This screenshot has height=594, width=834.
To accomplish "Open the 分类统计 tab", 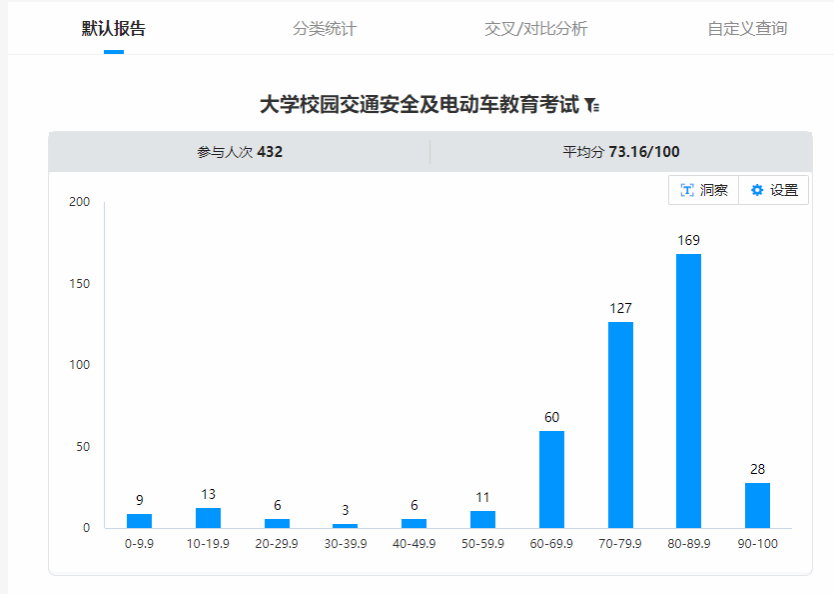I will (x=324, y=28).
